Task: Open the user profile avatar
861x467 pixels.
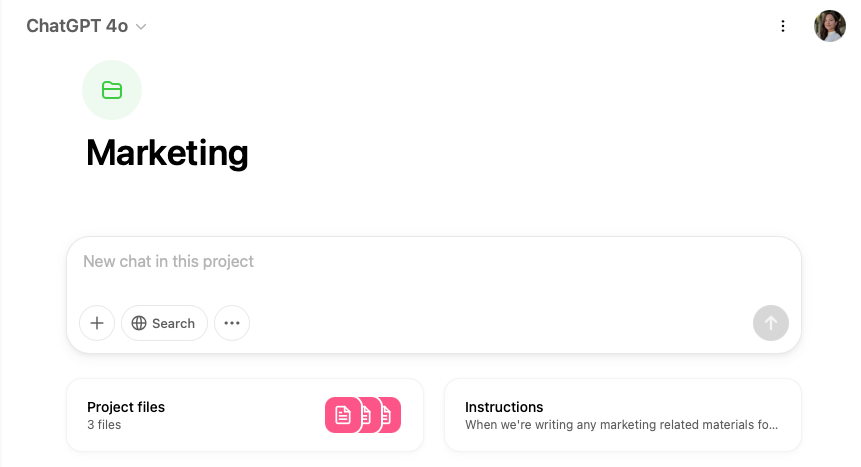Action: (830, 26)
